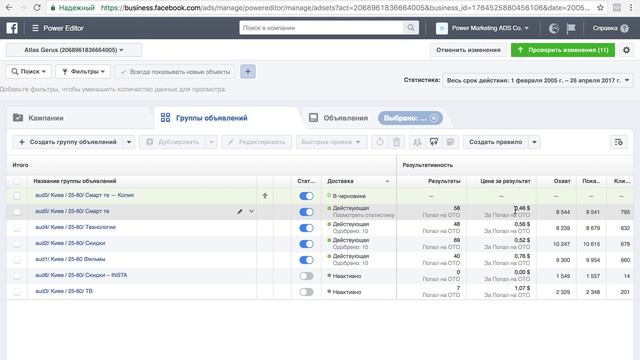Open the Посмотреть статистику link
Image resolution: width=640 pixels, height=360 pixels.
coord(363,215)
